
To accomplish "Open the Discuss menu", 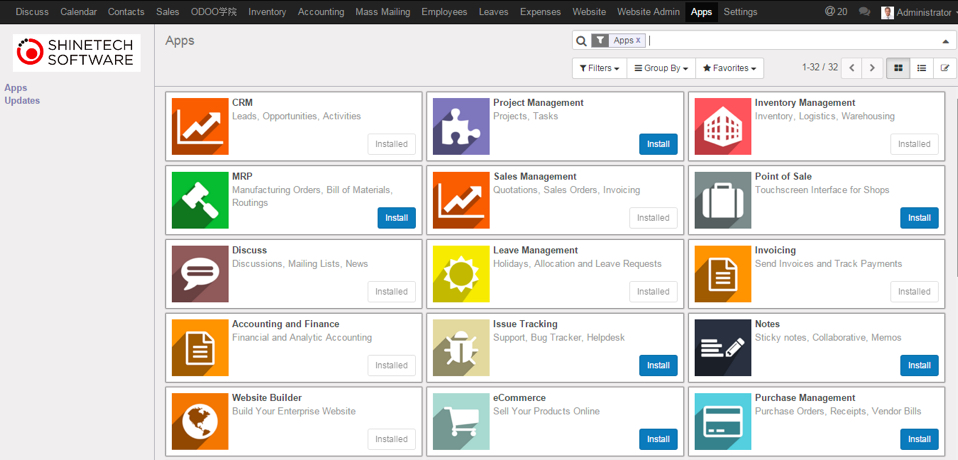I will point(32,12).
